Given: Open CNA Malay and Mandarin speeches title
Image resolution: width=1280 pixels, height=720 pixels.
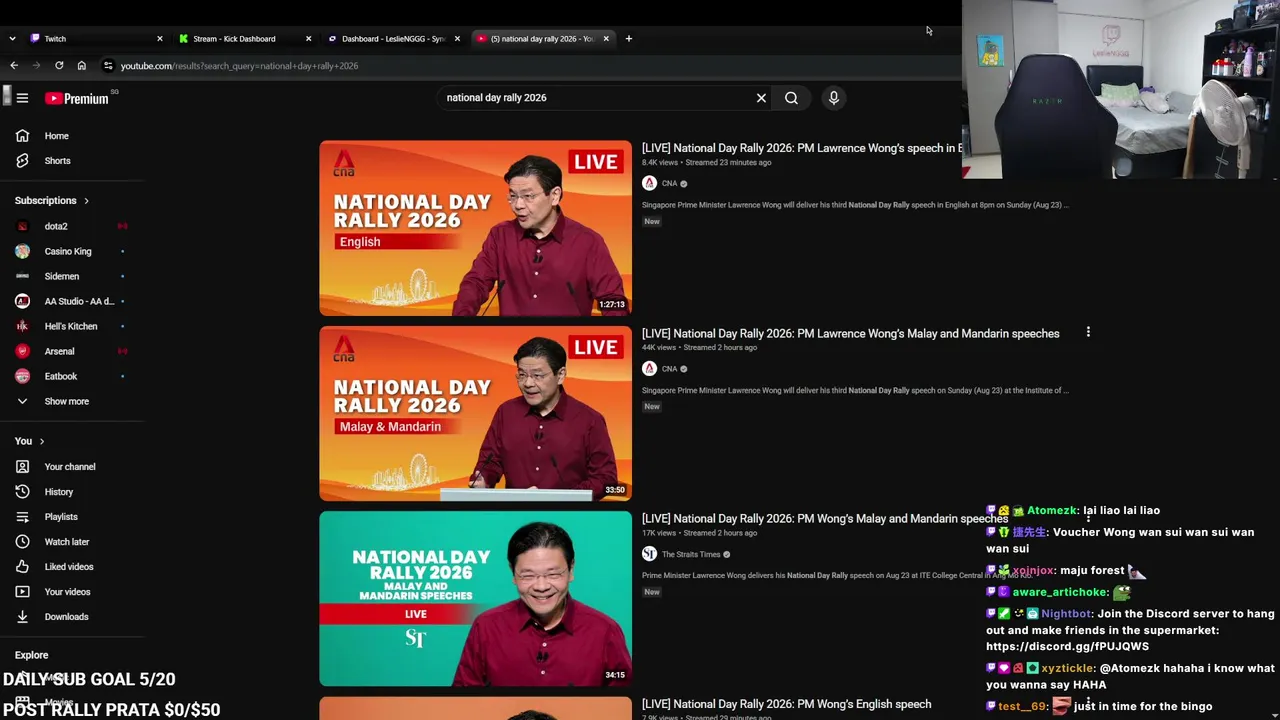Looking at the screenshot, I should click(850, 333).
